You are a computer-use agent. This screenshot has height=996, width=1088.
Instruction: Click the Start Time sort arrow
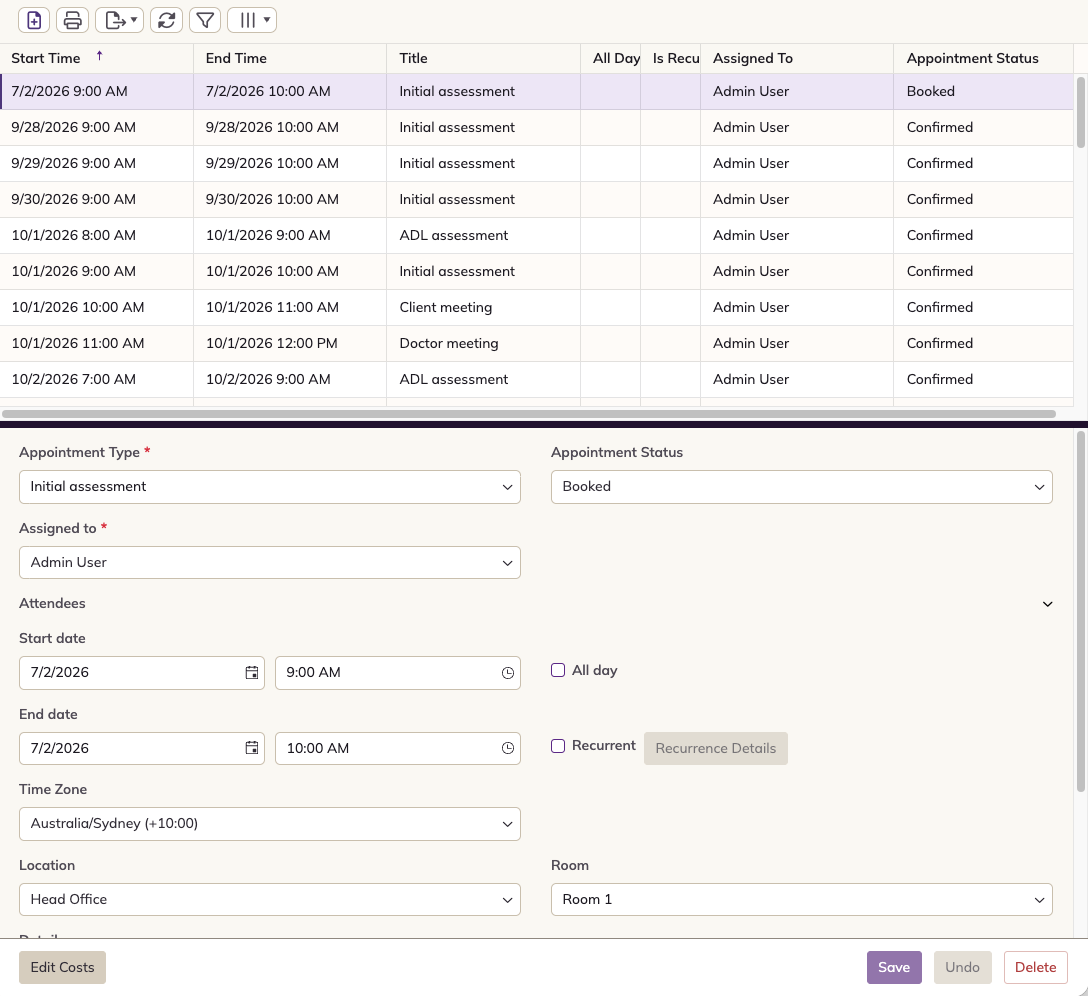(99, 56)
